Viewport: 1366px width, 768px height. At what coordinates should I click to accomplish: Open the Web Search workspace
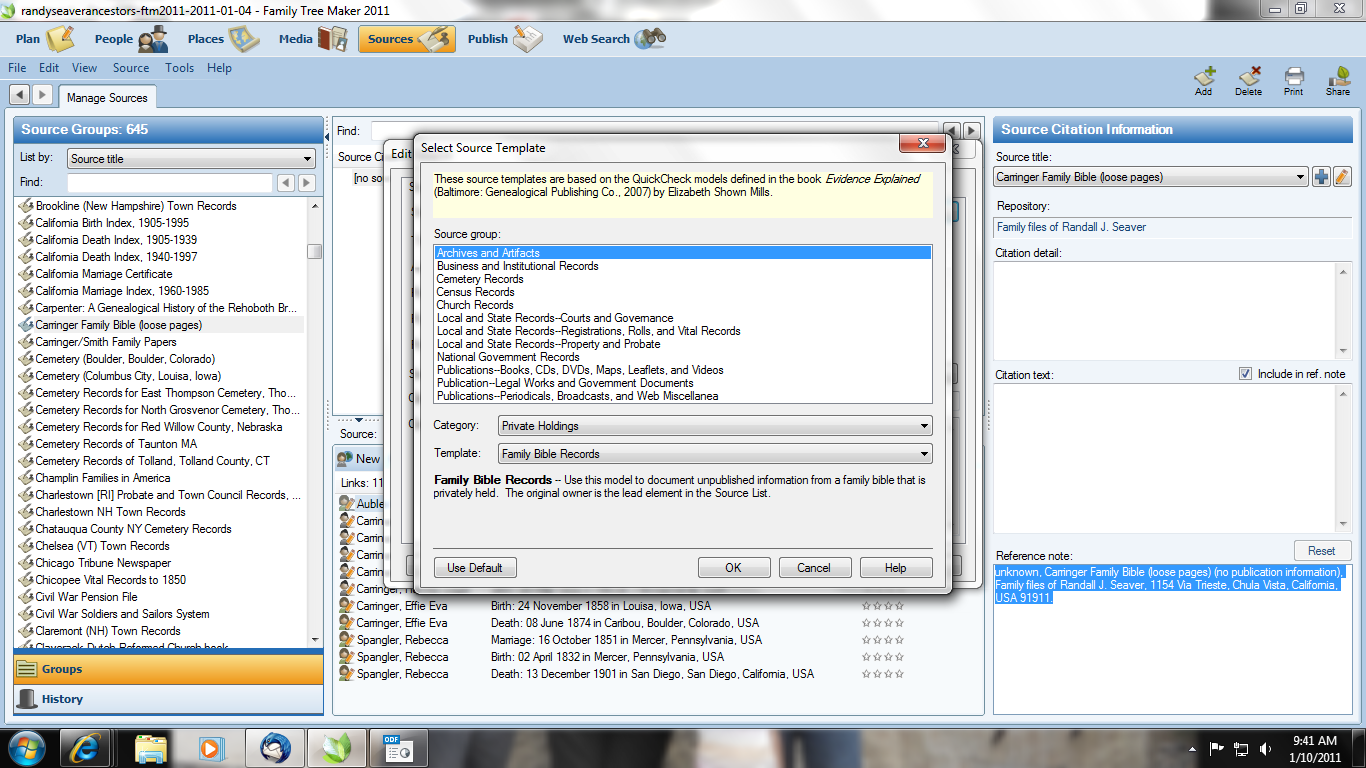tap(613, 39)
